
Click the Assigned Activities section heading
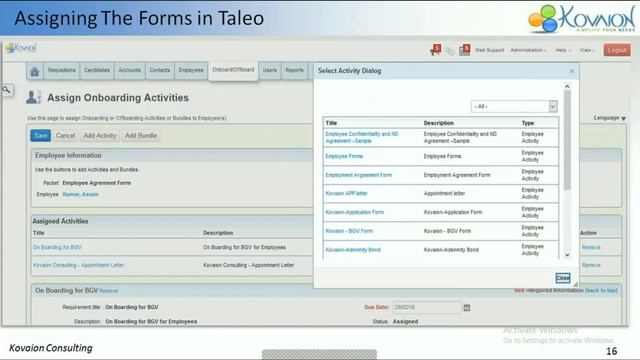click(x=60, y=221)
